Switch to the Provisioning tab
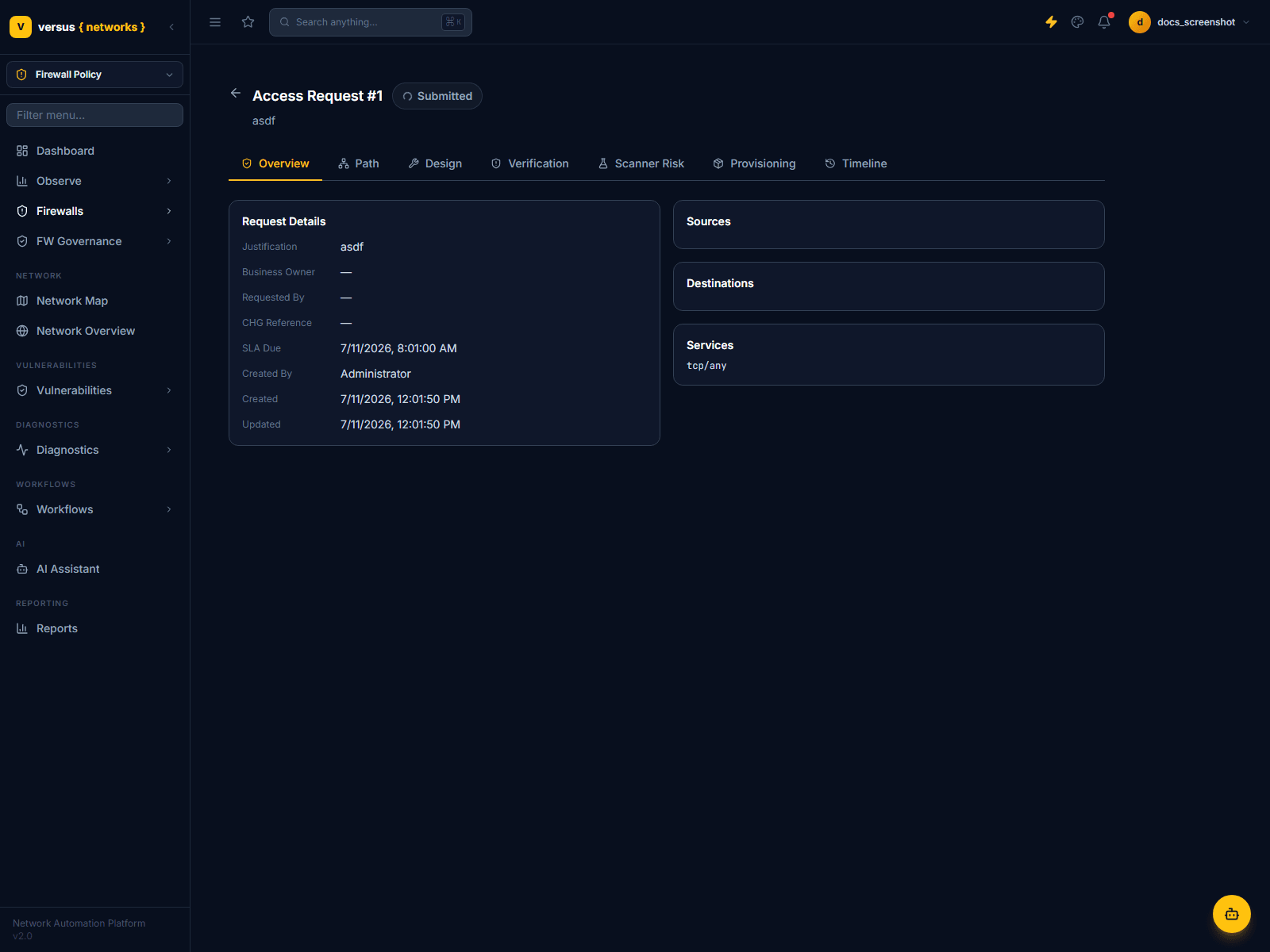The image size is (1270, 952). (x=755, y=163)
